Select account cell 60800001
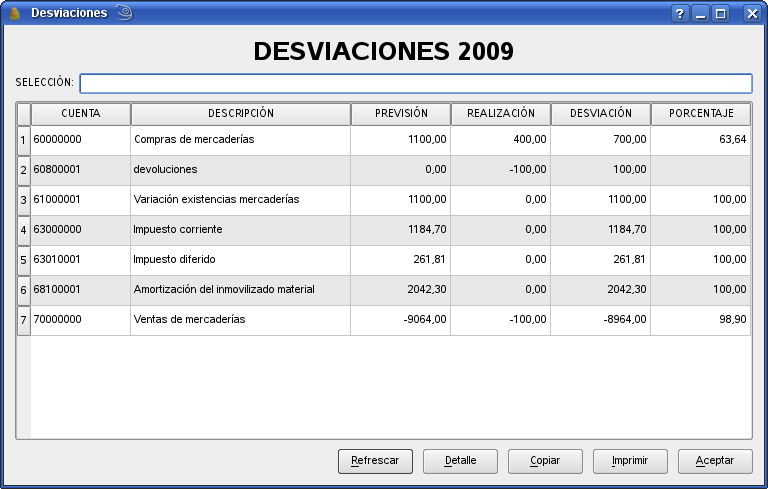This screenshot has width=768, height=489. (81, 171)
